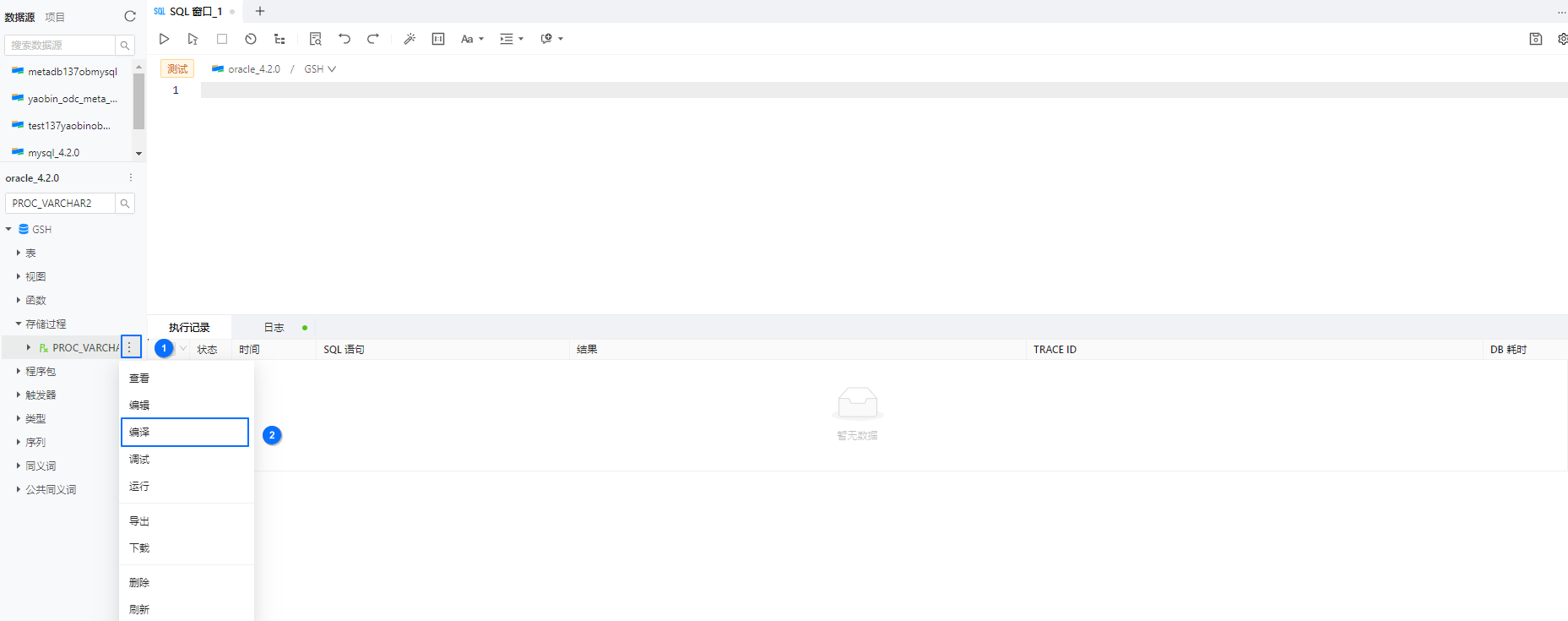Open the GSH schema dropdown
This screenshot has height=621, width=1568.
320,69
